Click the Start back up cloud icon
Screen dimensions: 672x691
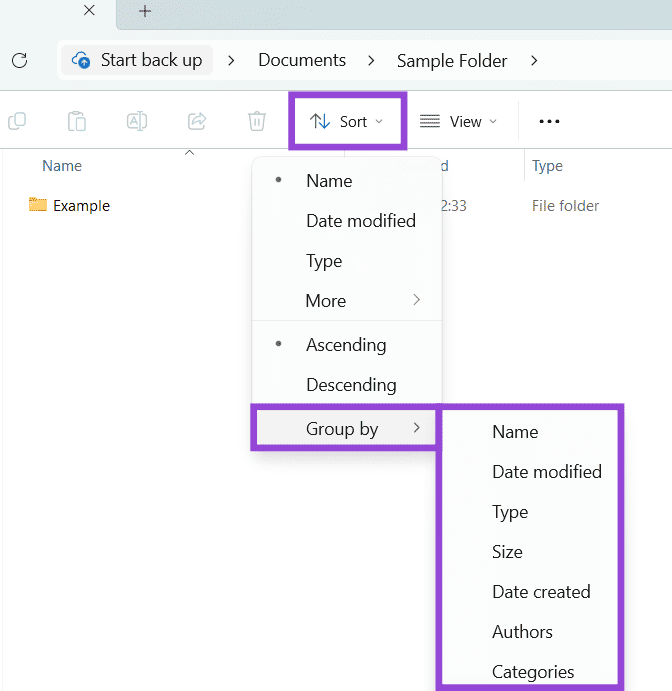[x=82, y=60]
